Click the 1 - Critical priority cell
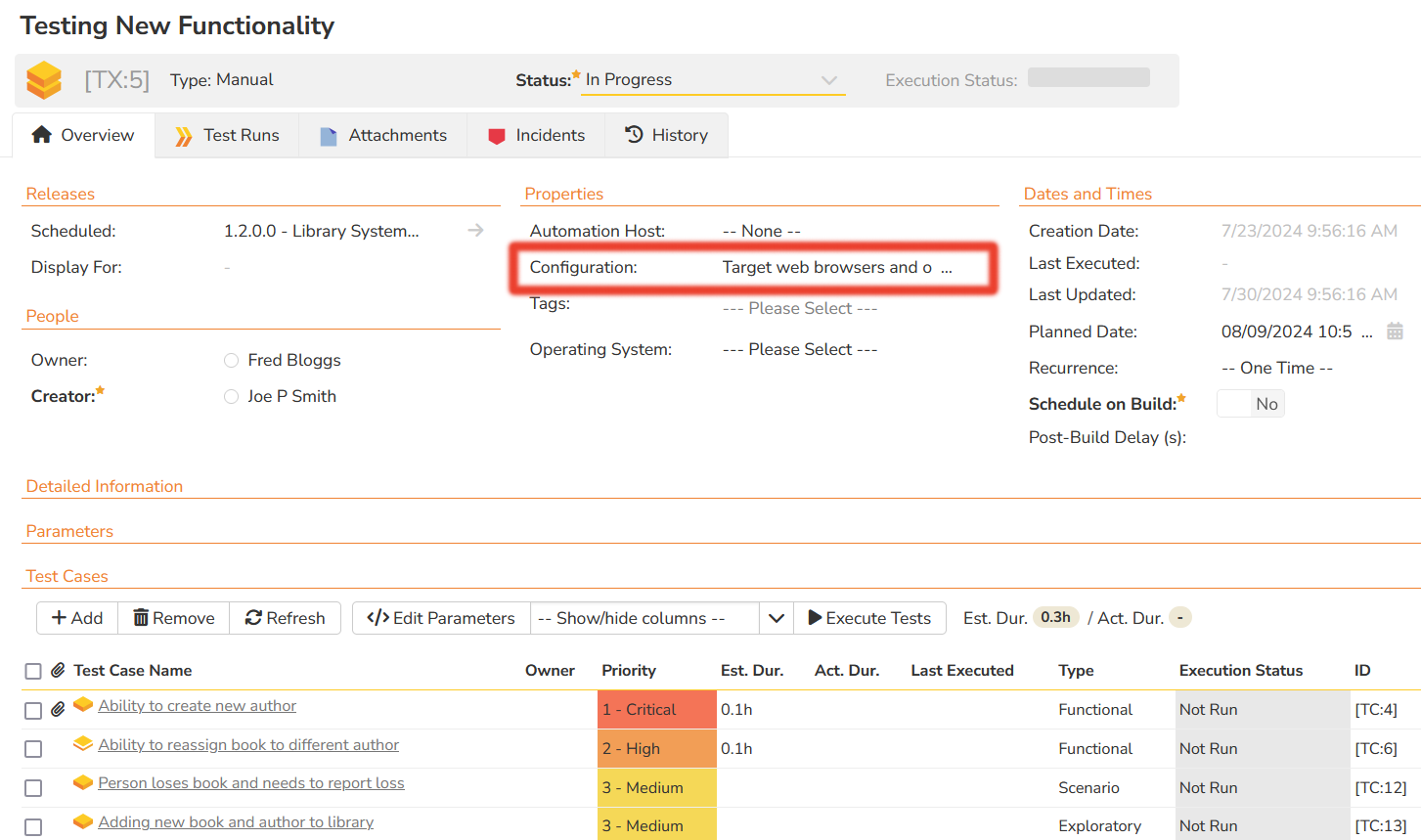 click(x=656, y=710)
